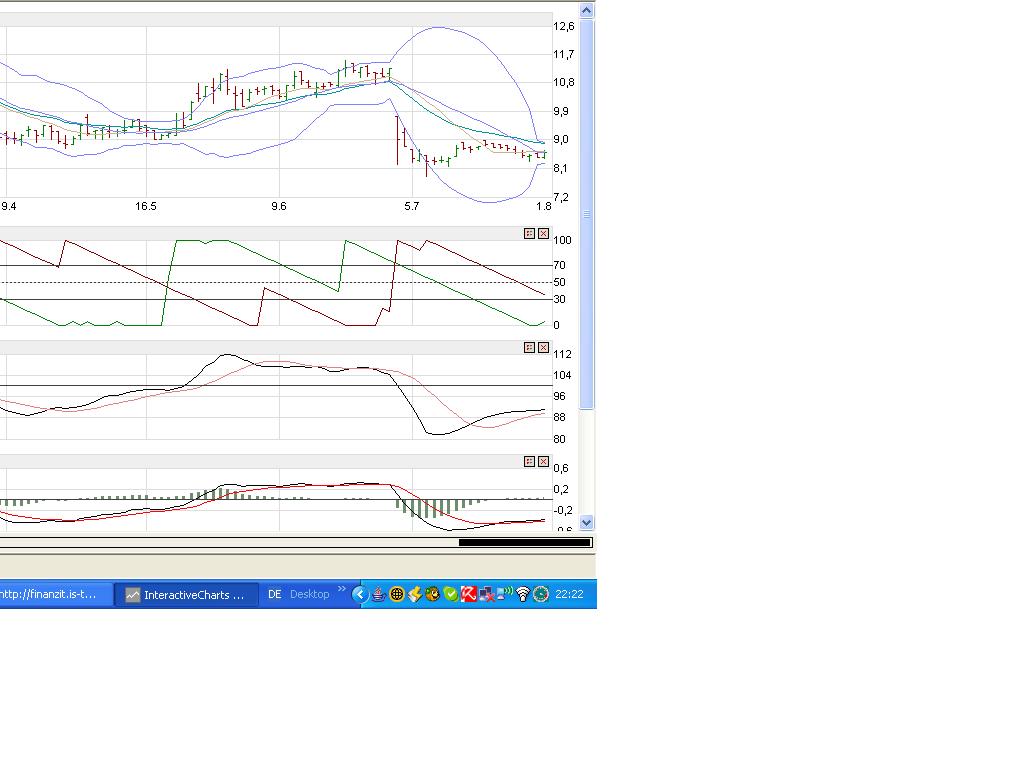Open settings of the momentum indicator panel

coord(529,347)
